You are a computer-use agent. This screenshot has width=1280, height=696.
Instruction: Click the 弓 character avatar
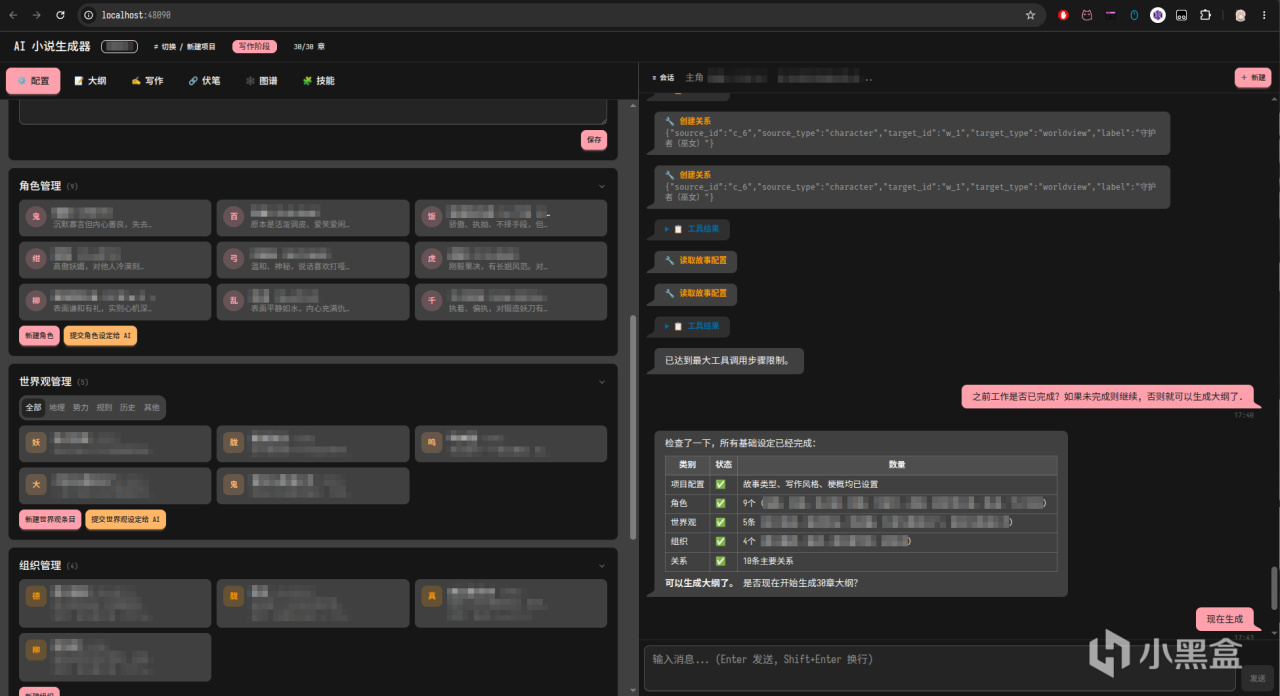pos(234,259)
